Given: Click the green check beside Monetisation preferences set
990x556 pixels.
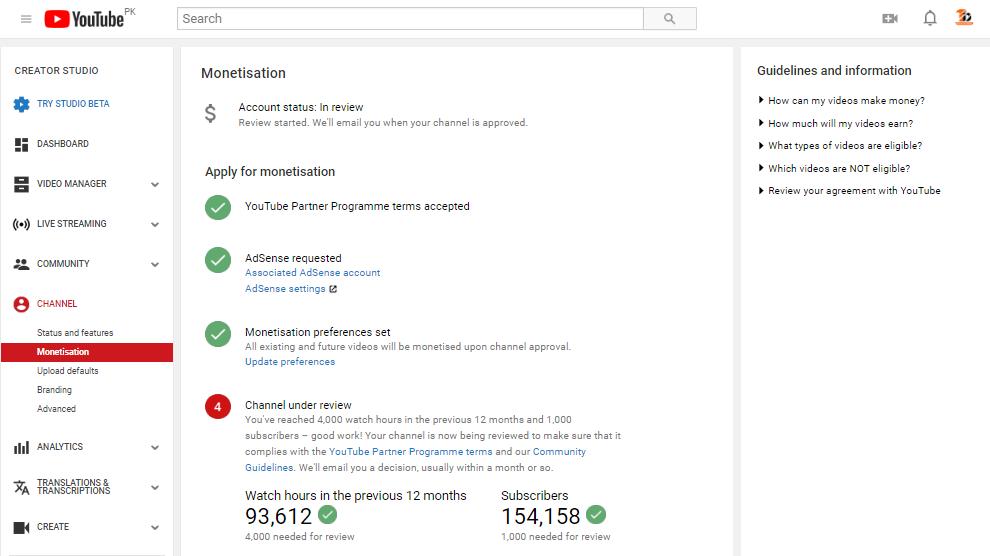Looking at the screenshot, I should click(218, 334).
